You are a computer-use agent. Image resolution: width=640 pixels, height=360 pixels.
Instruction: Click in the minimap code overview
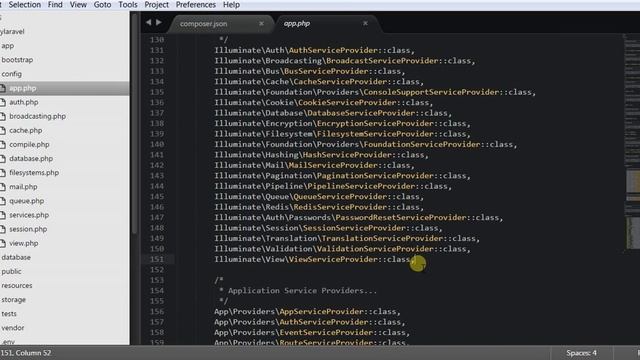click(631, 143)
